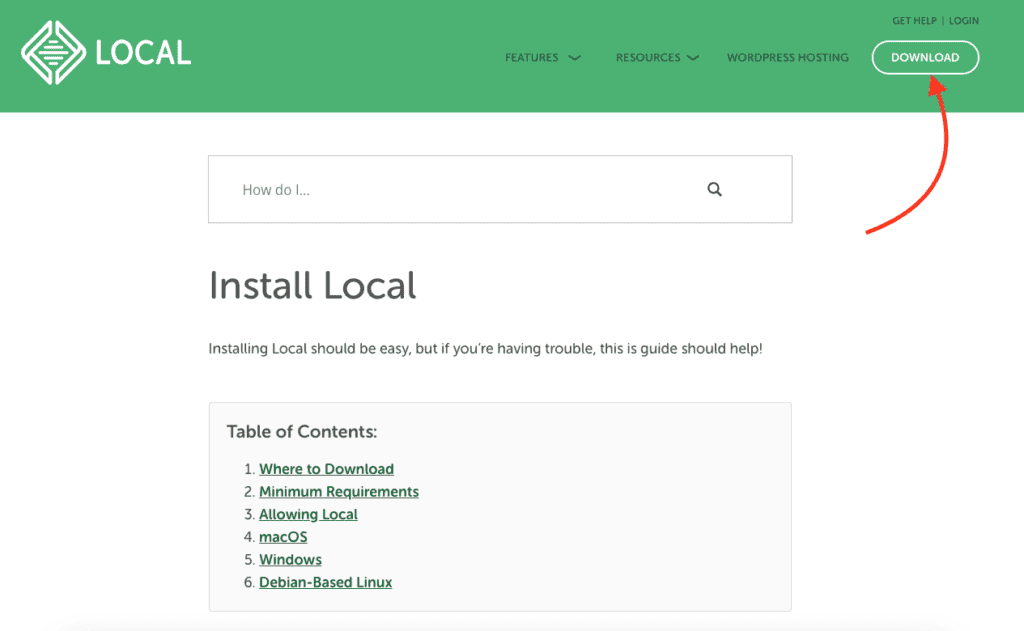Click the "Installing Local should be easy" paragraph

click(485, 349)
